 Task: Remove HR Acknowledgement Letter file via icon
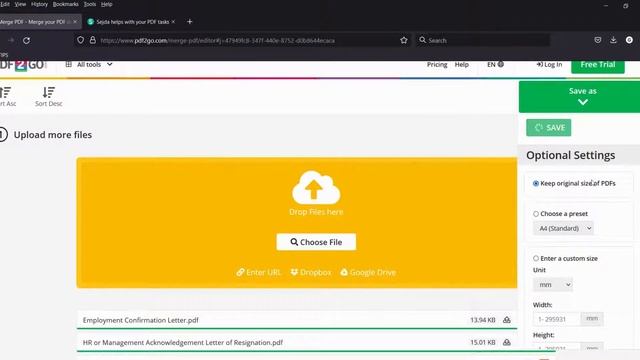507,342
